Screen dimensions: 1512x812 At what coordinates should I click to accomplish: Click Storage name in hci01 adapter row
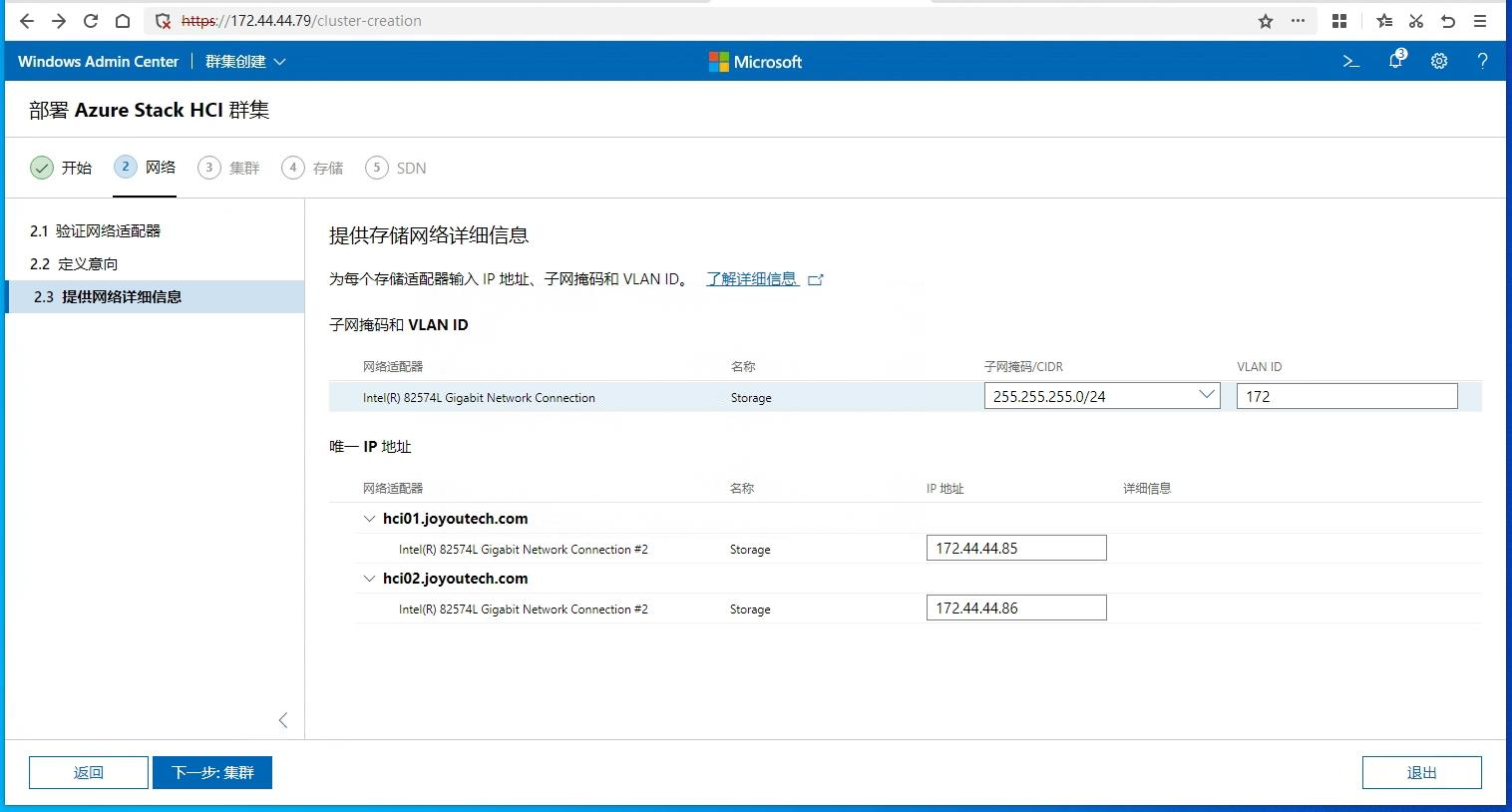click(750, 550)
